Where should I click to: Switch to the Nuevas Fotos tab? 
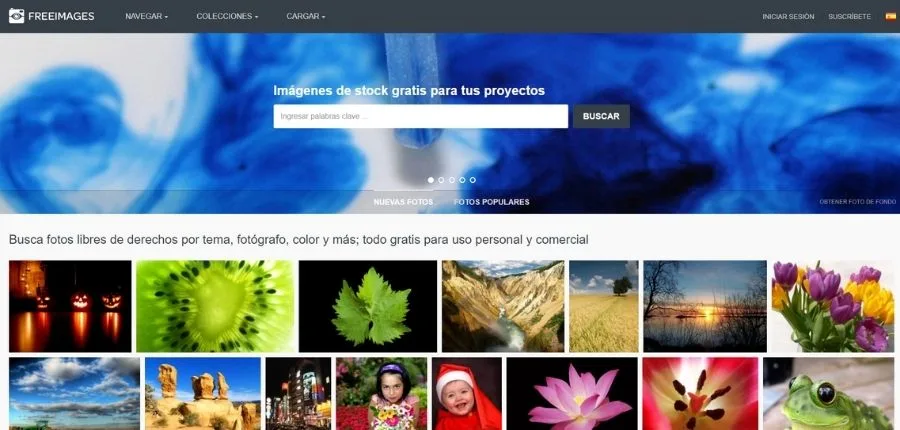tap(403, 202)
